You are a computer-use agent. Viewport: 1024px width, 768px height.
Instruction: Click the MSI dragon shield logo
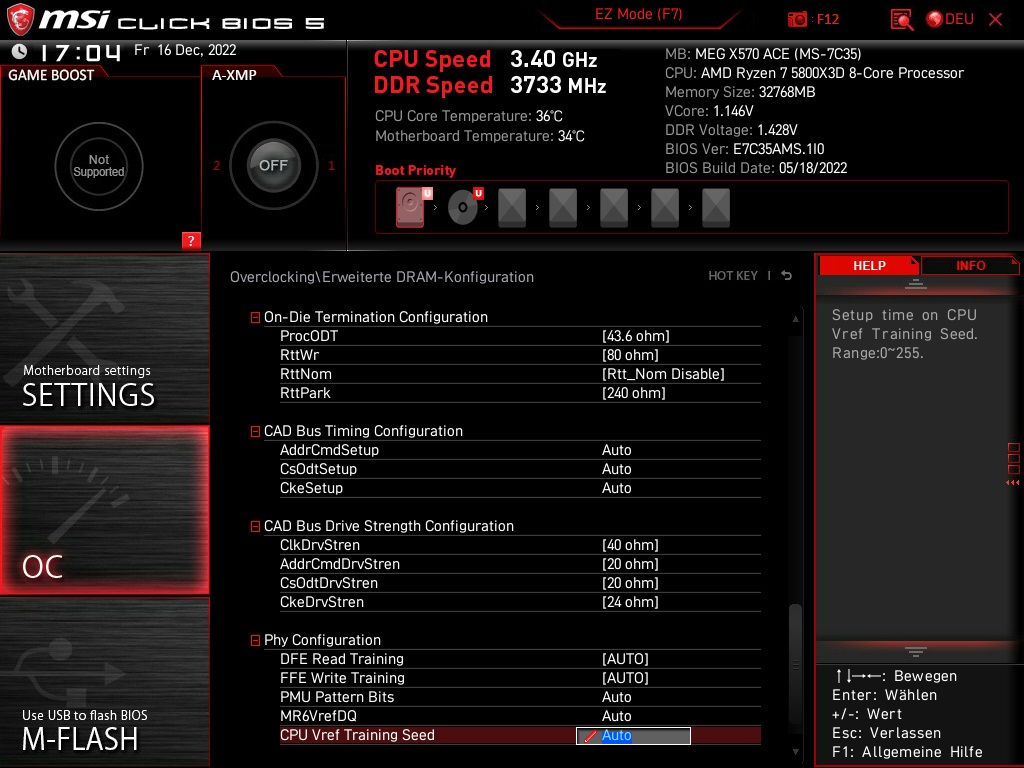coord(20,20)
